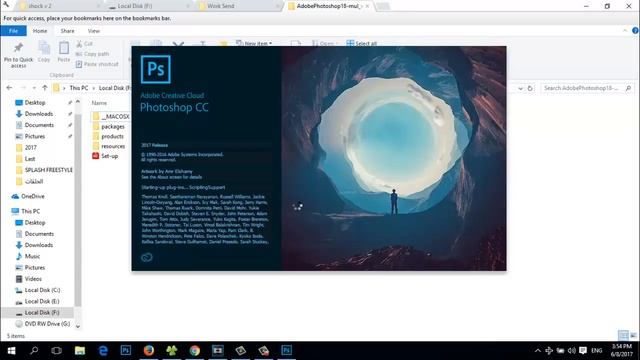Open the Windows Start menu
The height and width of the screenshot is (360, 640).
[11, 351]
